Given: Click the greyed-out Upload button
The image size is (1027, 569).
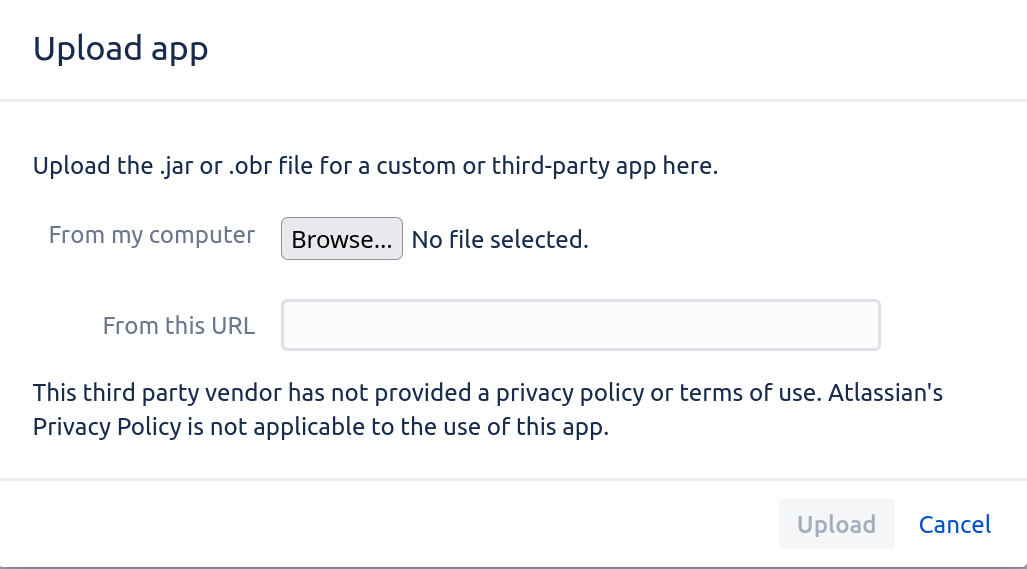Looking at the screenshot, I should point(836,524).
